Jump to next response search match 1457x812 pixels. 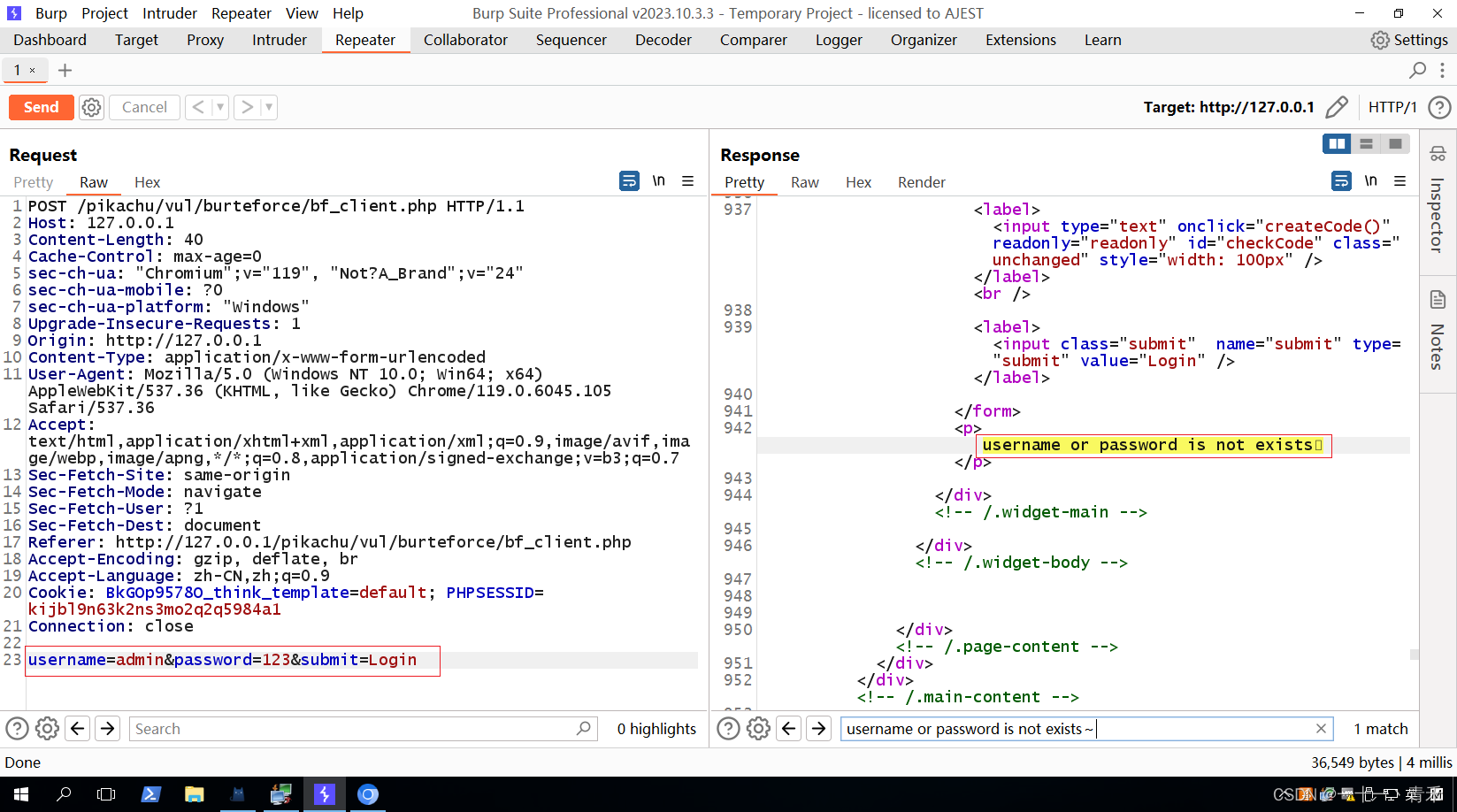[x=819, y=729]
